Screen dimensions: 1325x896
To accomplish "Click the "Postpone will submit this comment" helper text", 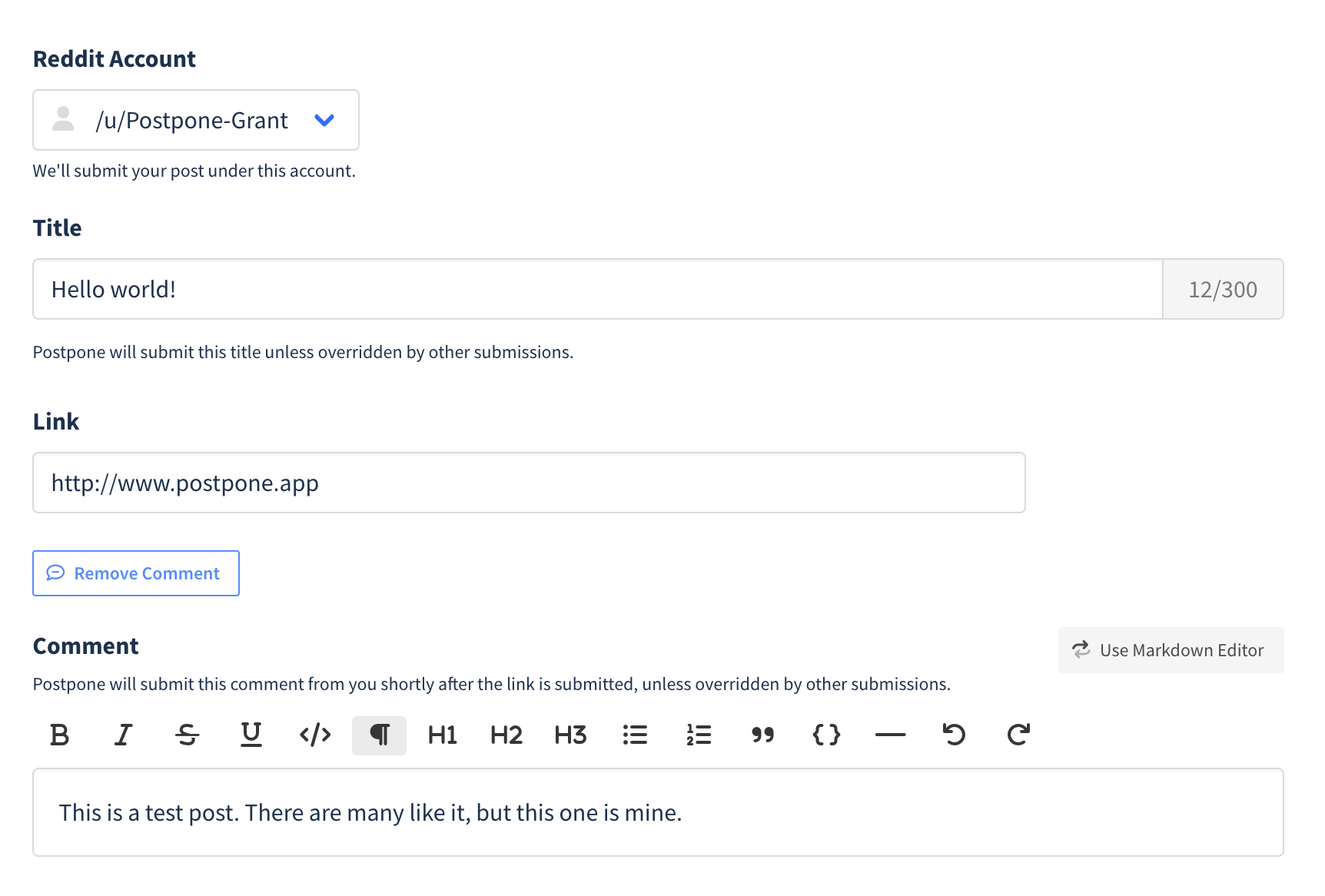I will 491,684.
